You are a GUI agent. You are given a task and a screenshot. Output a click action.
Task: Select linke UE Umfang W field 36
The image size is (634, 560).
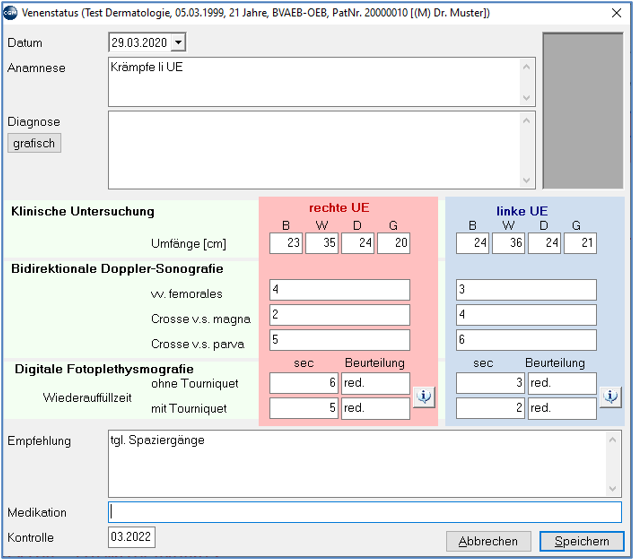tap(508, 243)
